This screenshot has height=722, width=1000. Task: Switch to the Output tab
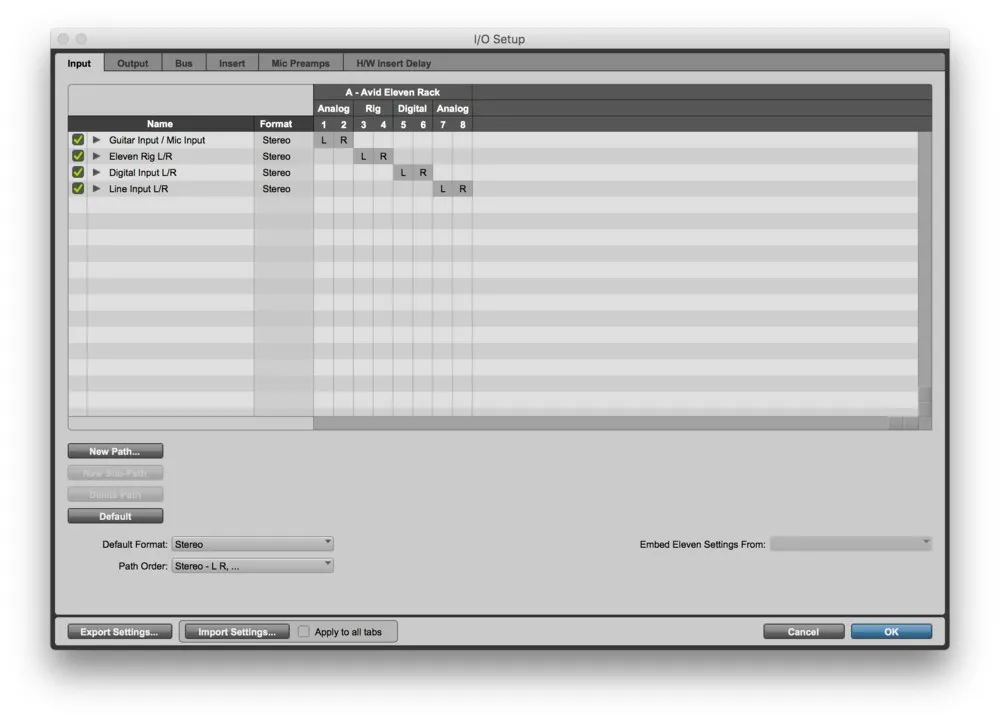point(132,63)
